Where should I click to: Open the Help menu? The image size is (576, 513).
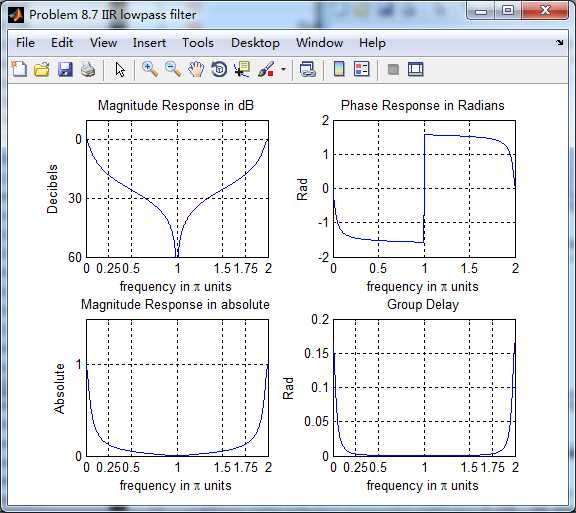tap(372, 43)
